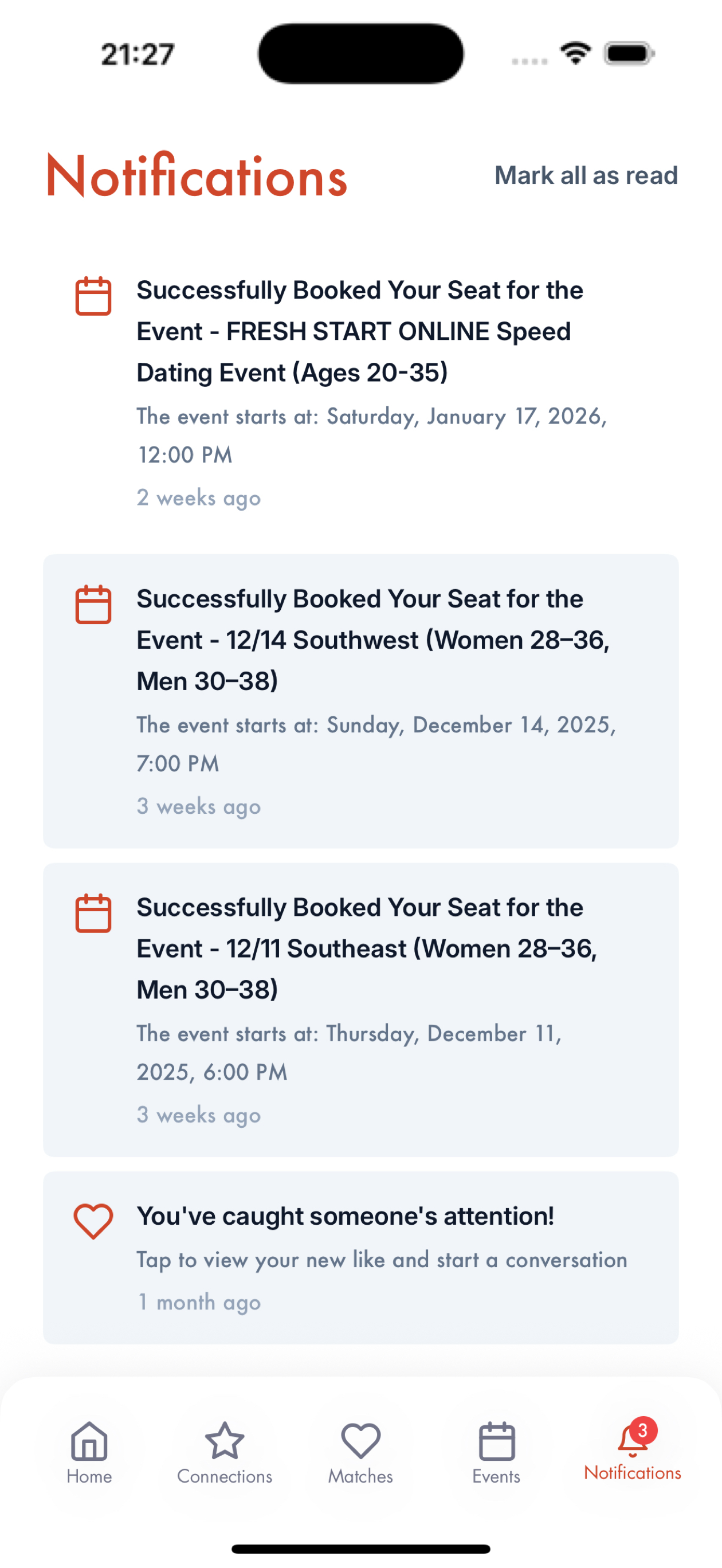Tap Mark all as read

click(586, 175)
